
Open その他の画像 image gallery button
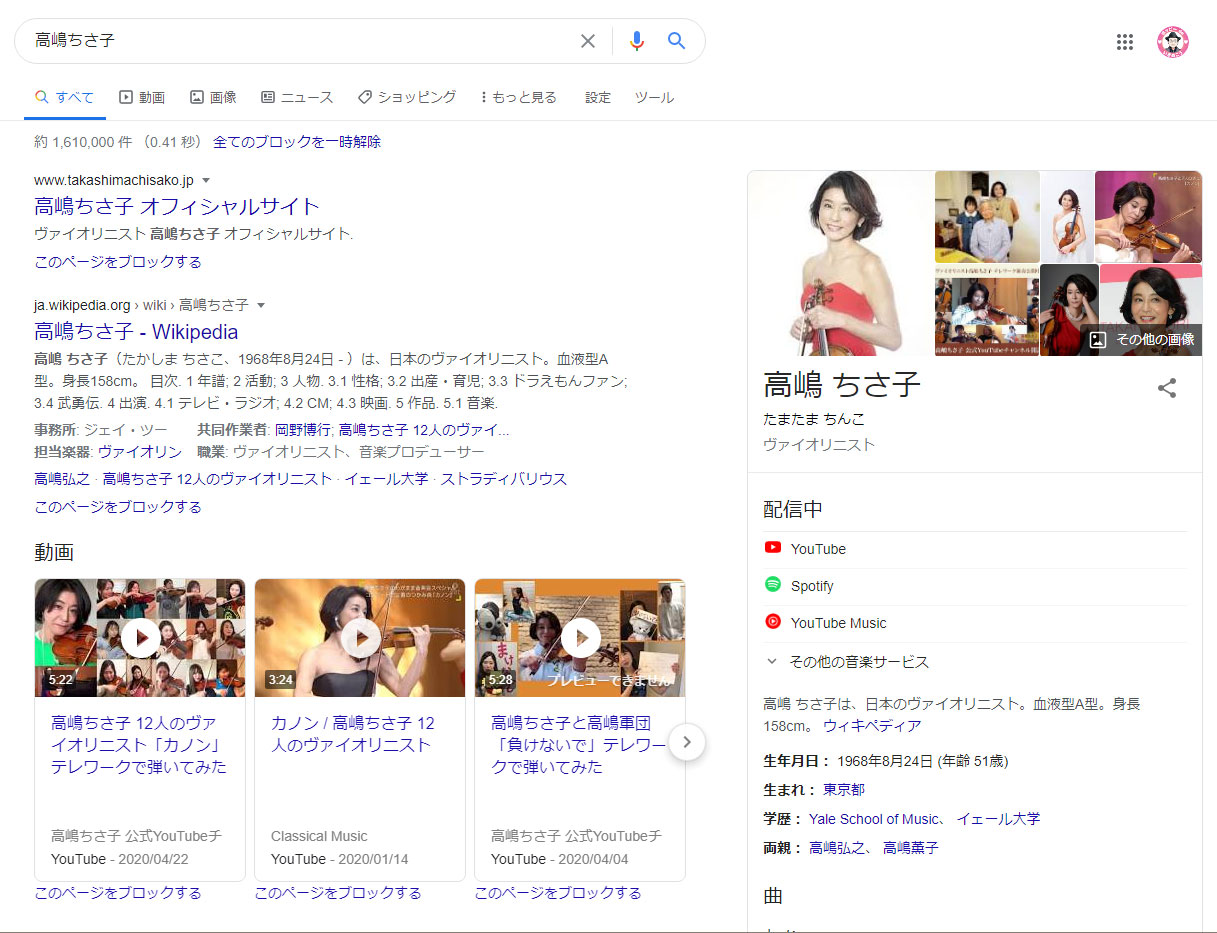click(x=1141, y=339)
